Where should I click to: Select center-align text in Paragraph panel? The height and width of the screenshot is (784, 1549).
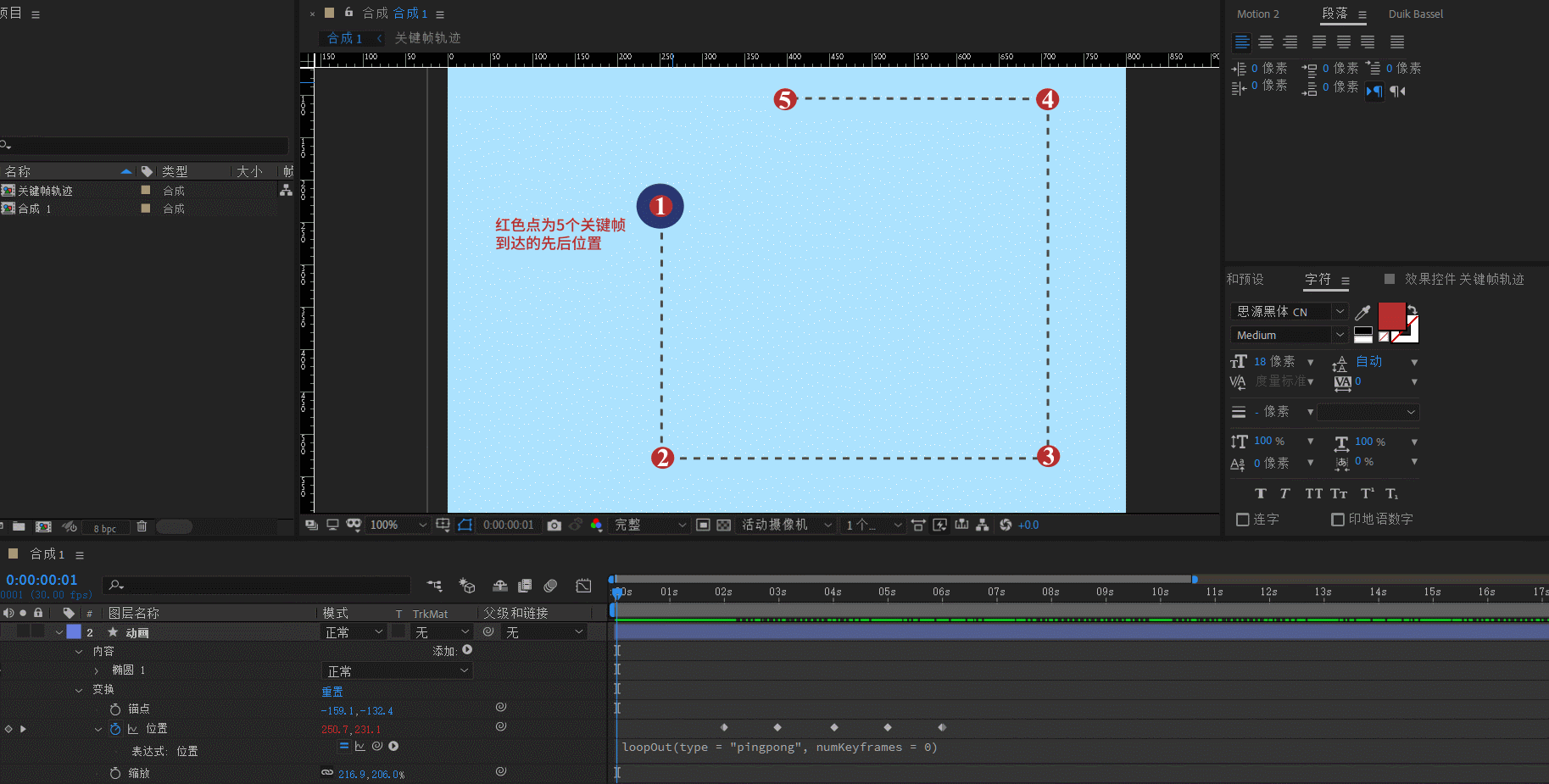(x=1266, y=42)
